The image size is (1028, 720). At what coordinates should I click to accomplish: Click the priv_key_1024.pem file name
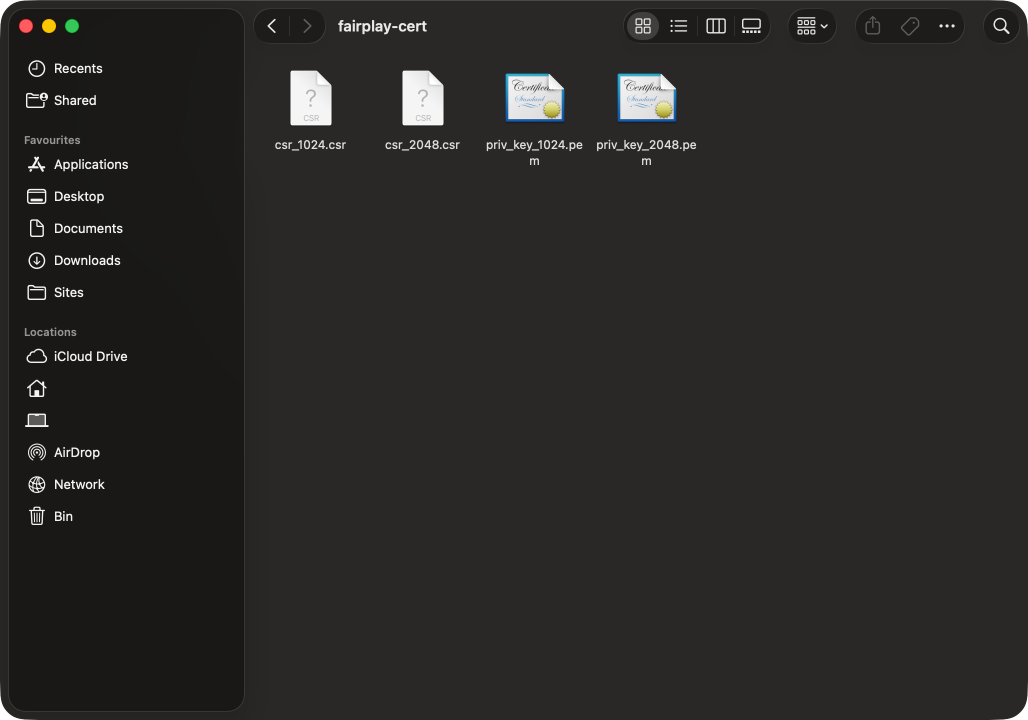(534, 153)
